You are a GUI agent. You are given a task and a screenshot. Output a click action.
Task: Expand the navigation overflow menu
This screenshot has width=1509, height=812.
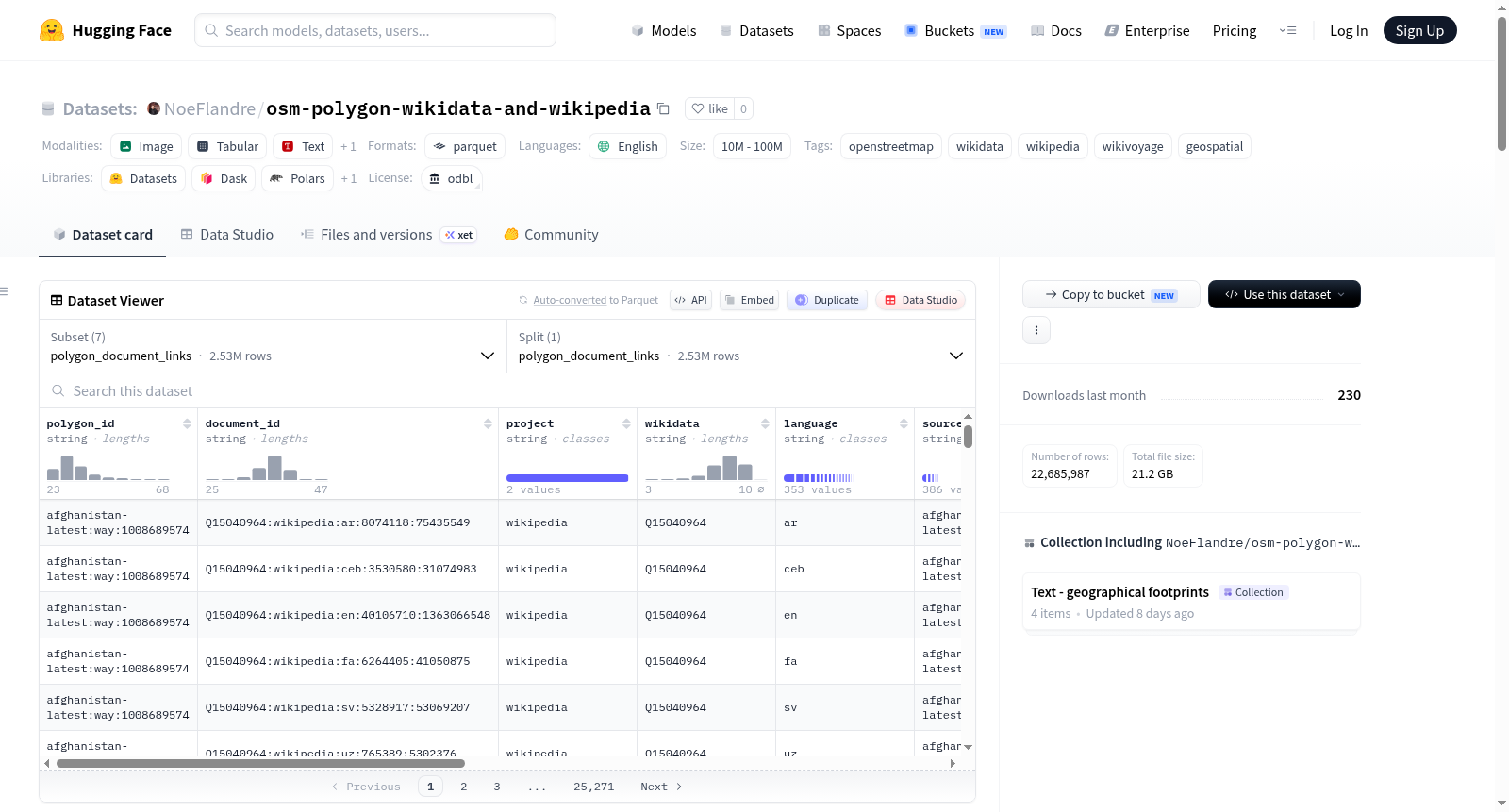[1287, 30]
